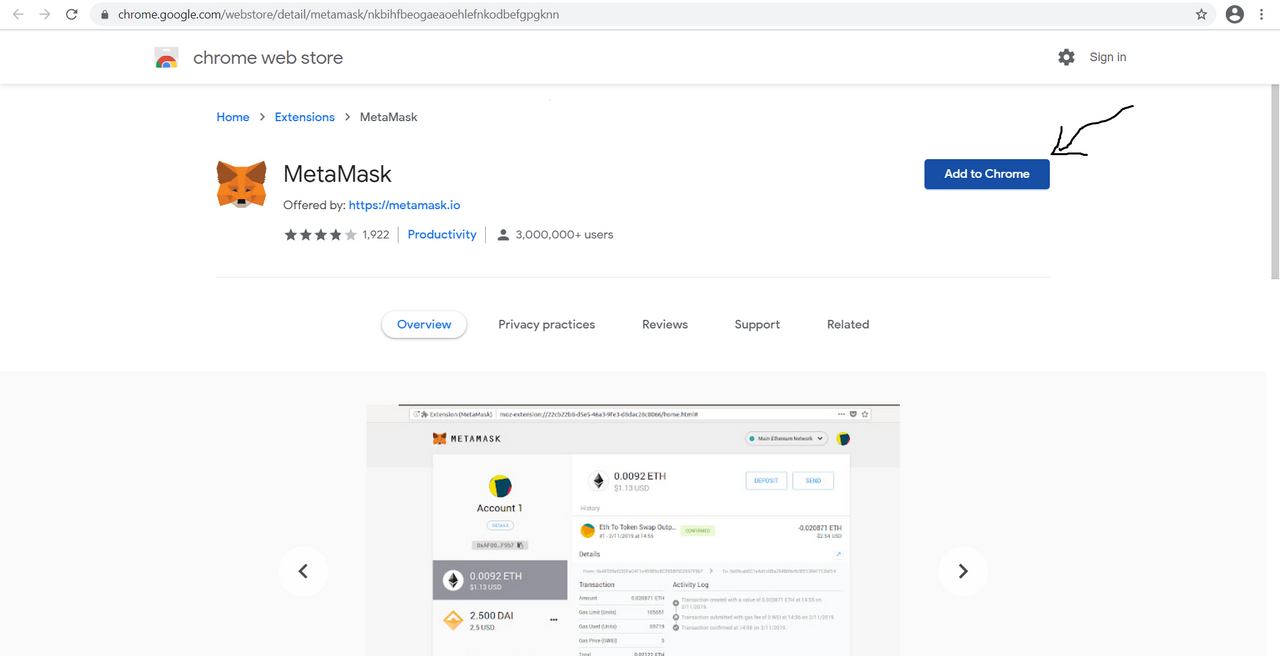Reload the page with refresh icon
Viewport: 1280px width, 656px height.
[x=72, y=15]
